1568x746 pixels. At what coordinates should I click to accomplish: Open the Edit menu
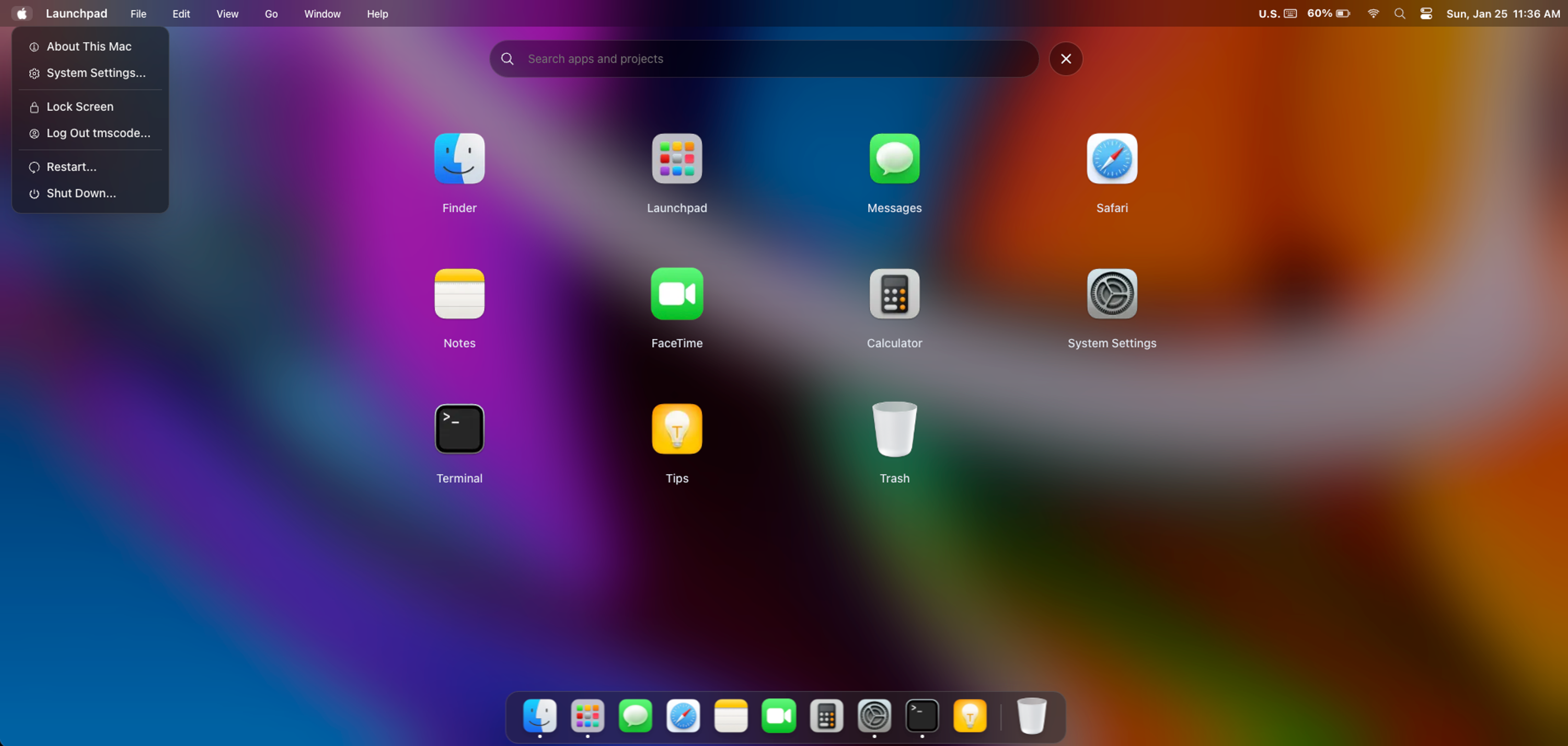pos(181,14)
